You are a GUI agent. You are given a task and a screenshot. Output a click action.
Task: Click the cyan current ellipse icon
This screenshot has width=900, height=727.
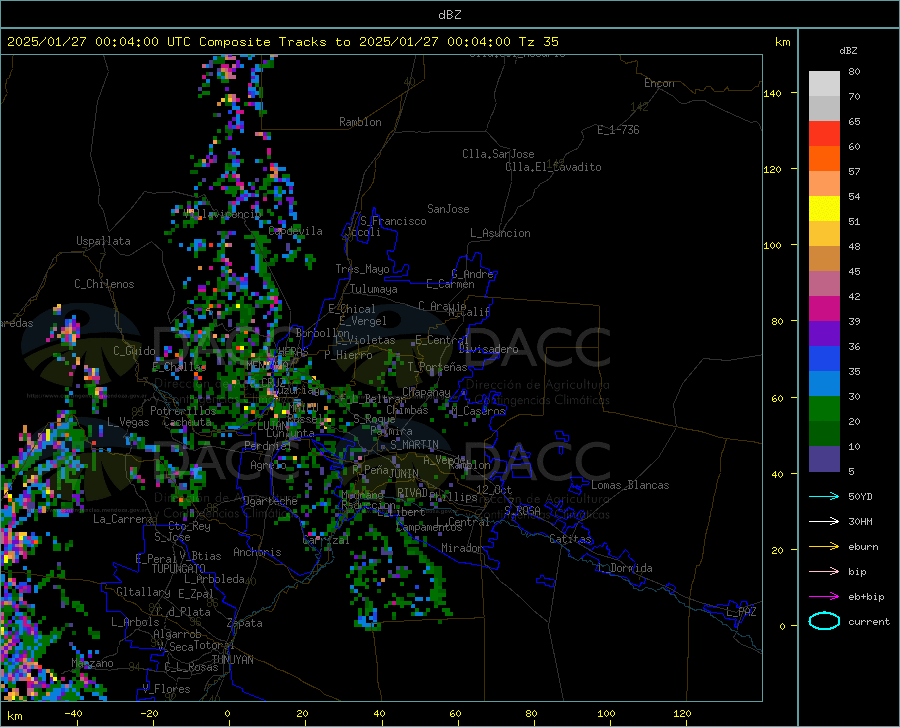click(824, 621)
